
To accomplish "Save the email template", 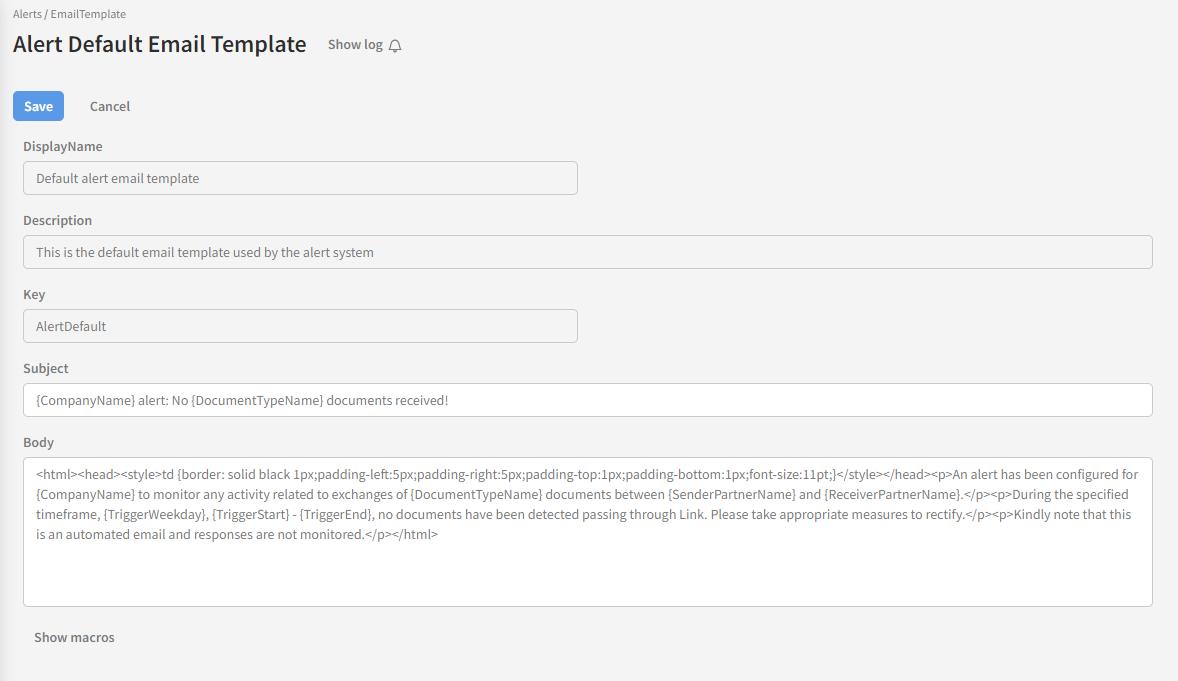I will click(x=38, y=106).
